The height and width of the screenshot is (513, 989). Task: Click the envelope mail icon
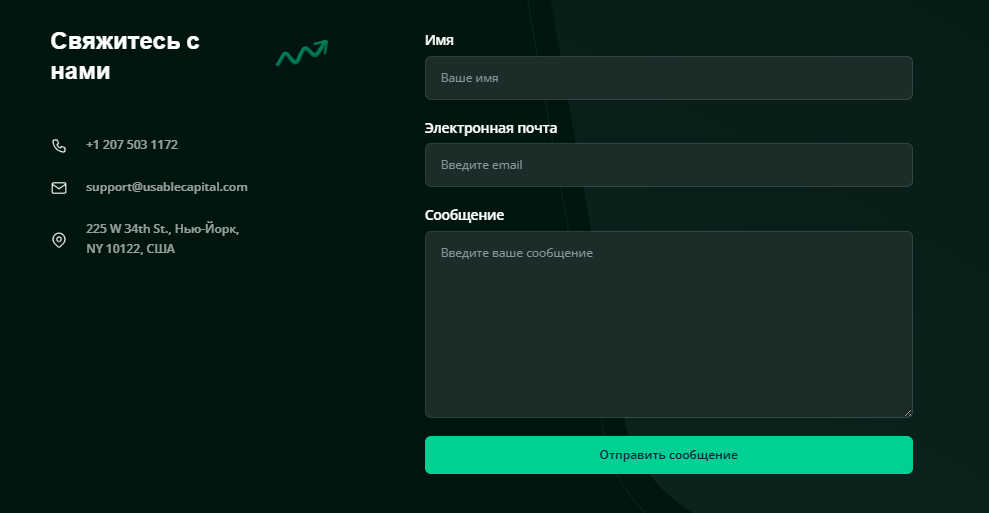(x=59, y=188)
